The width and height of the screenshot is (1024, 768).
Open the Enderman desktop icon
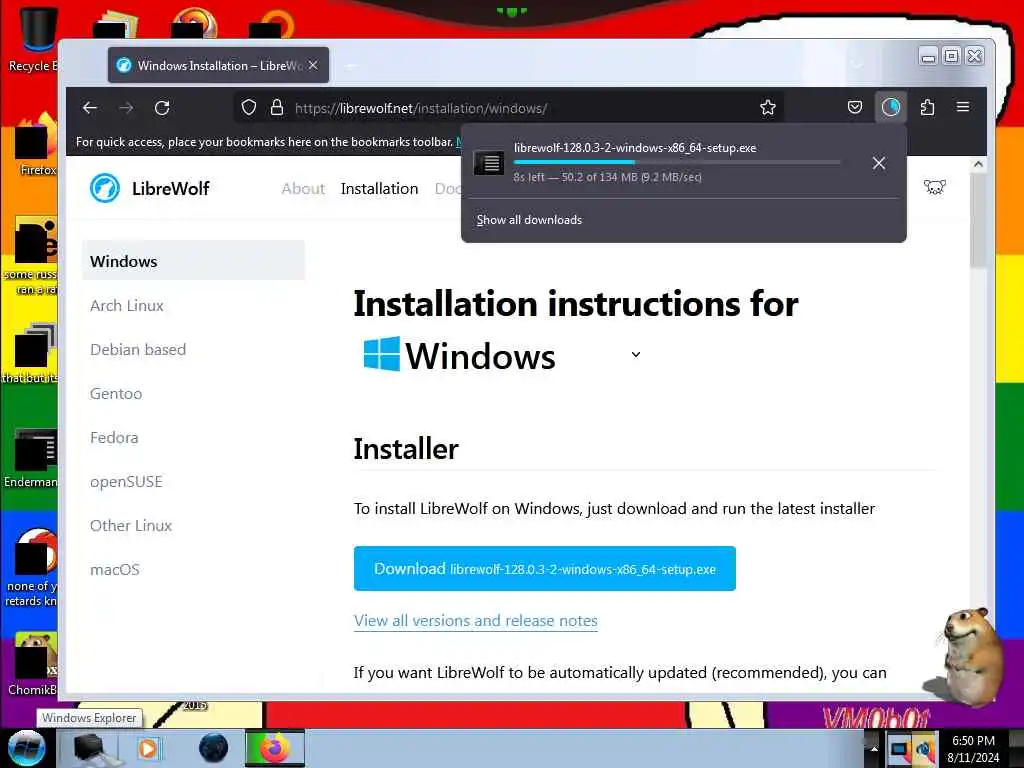click(31, 458)
